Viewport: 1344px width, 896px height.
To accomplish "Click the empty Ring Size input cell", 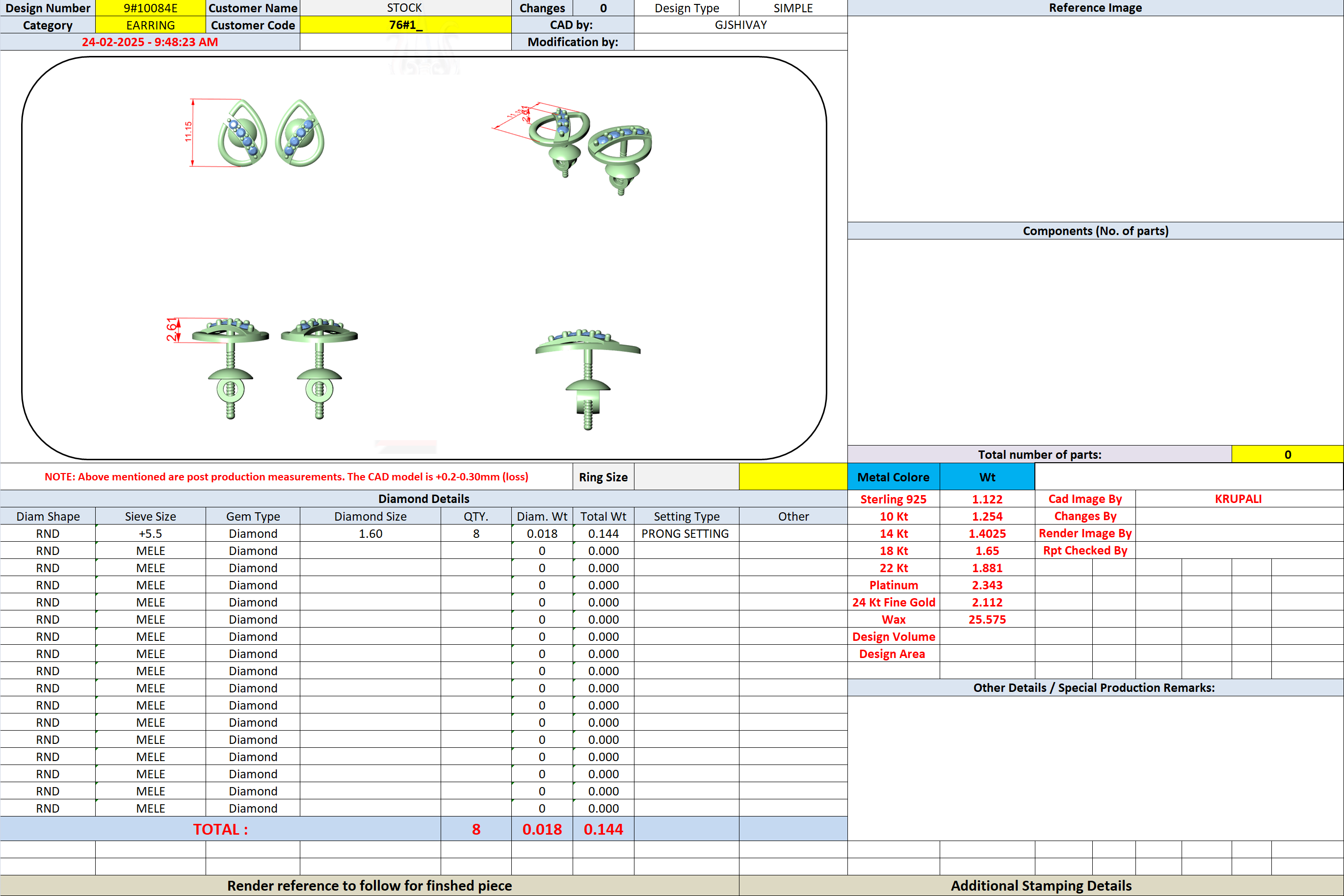I will (x=686, y=476).
